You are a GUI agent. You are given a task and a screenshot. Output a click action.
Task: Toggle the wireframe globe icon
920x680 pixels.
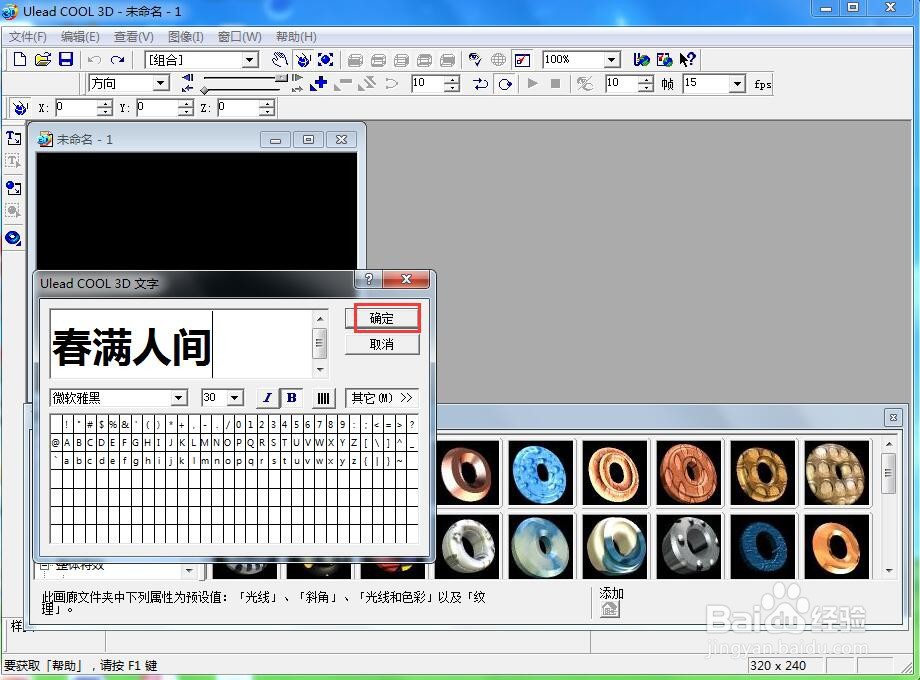coord(498,59)
